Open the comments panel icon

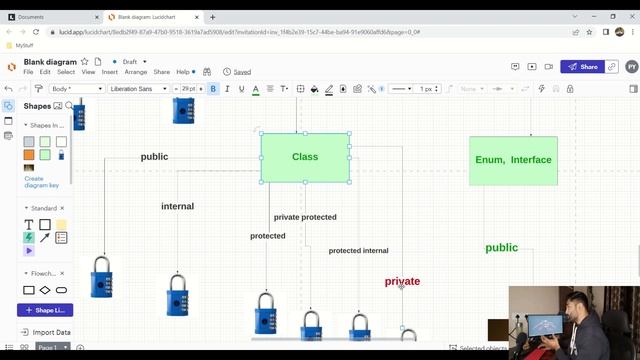(x=515, y=67)
